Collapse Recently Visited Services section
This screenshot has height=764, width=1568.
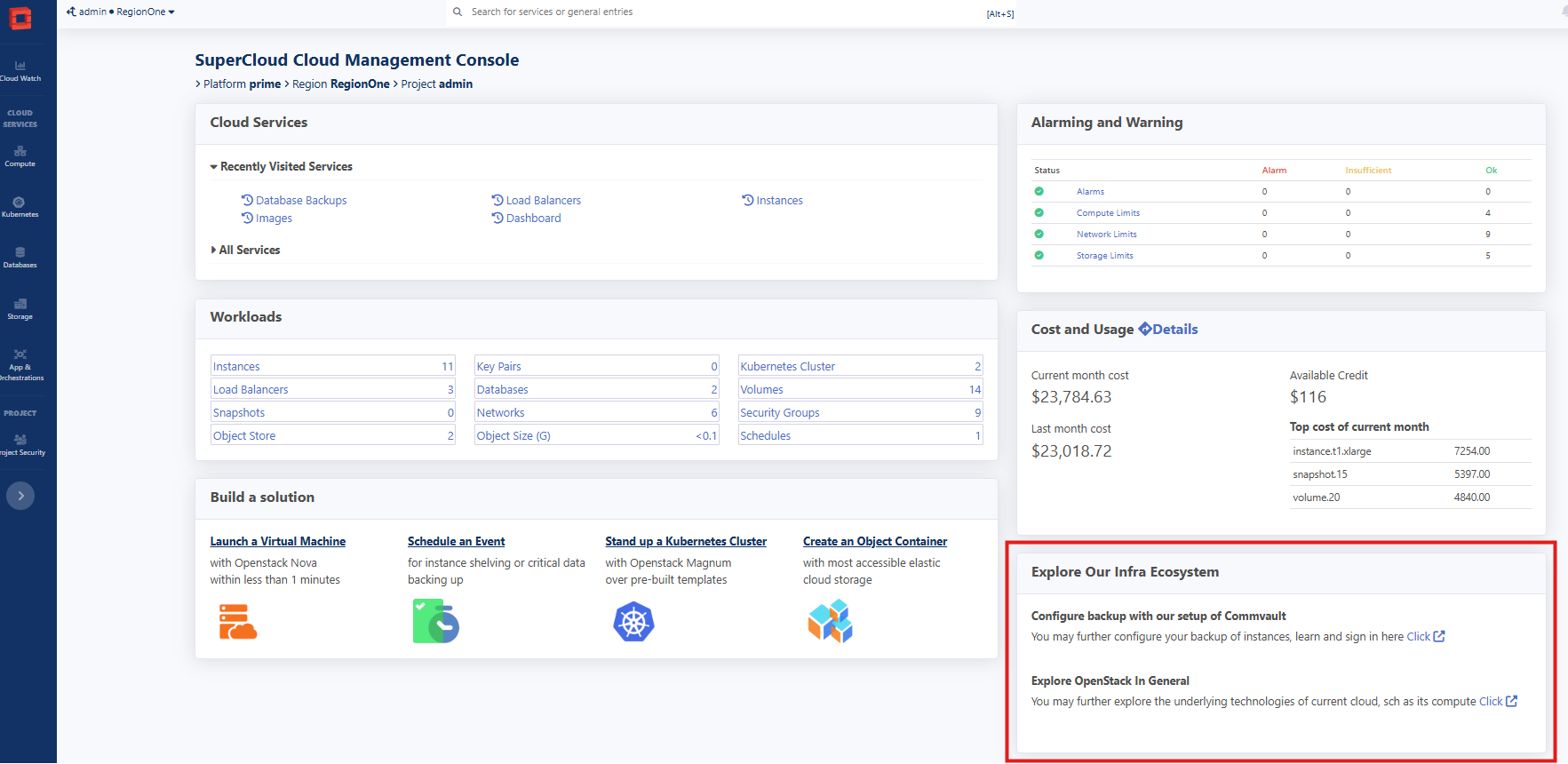pyautogui.click(x=282, y=167)
